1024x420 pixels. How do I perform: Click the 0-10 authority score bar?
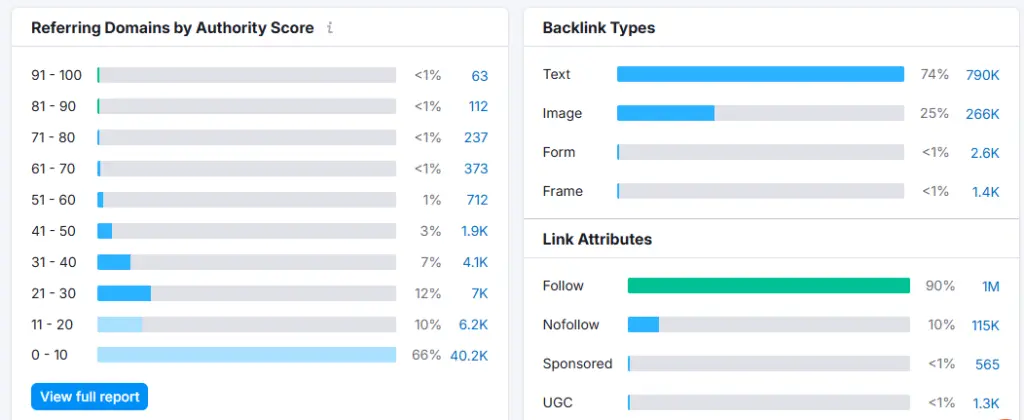coord(246,355)
